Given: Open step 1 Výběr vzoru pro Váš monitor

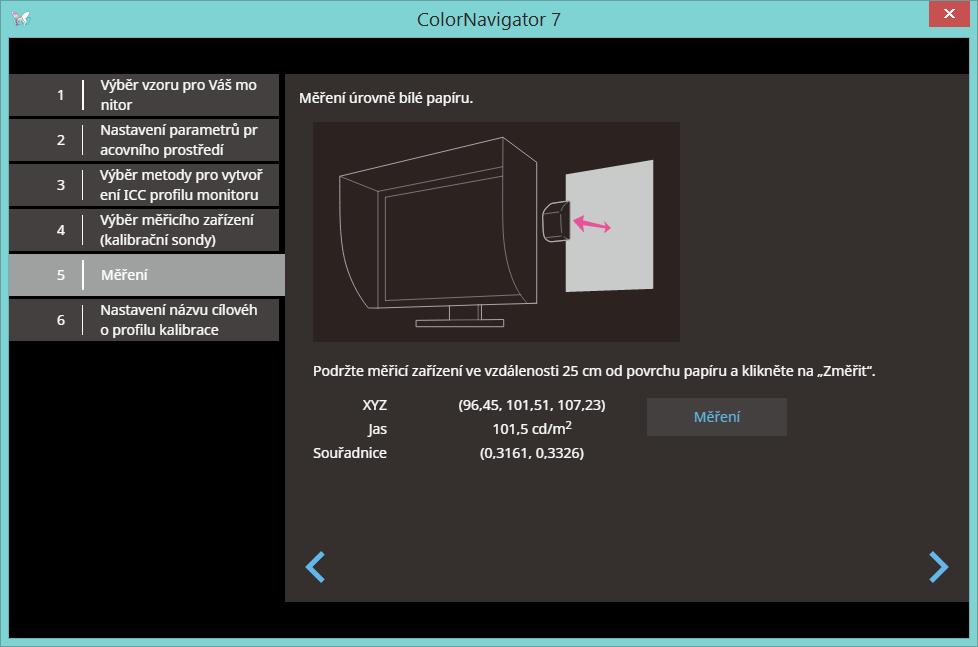Looking at the screenshot, I should pos(144,95).
